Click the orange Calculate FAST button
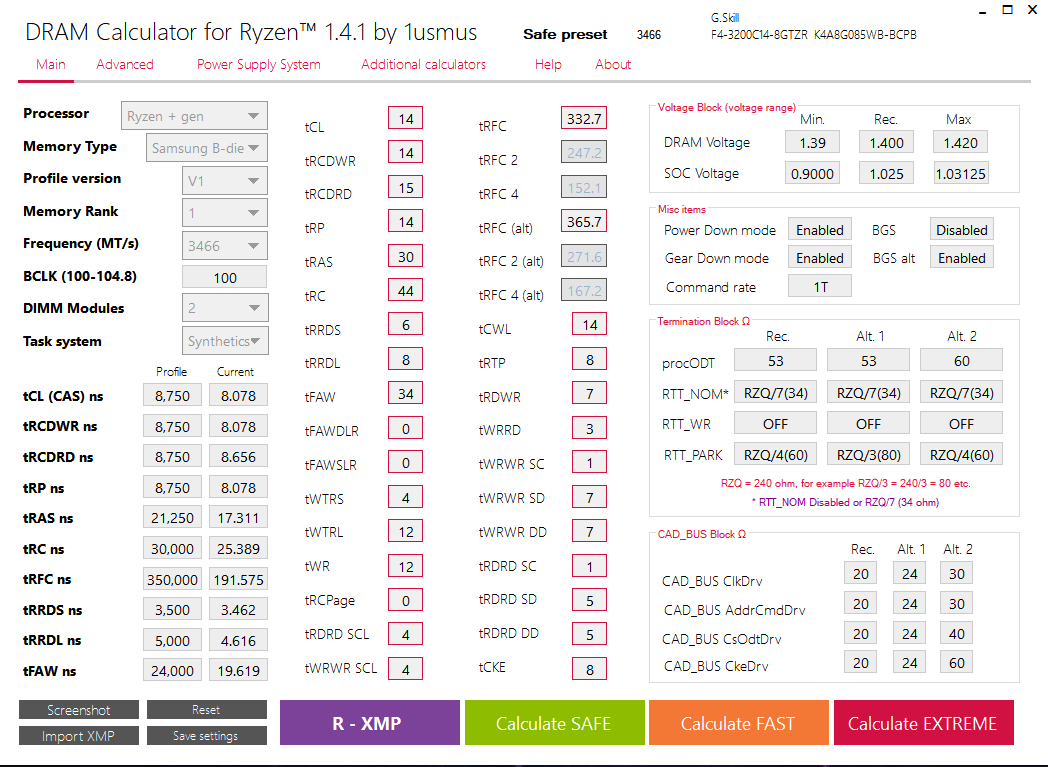The height and width of the screenshot is (767, 1048). click(739, 723)
